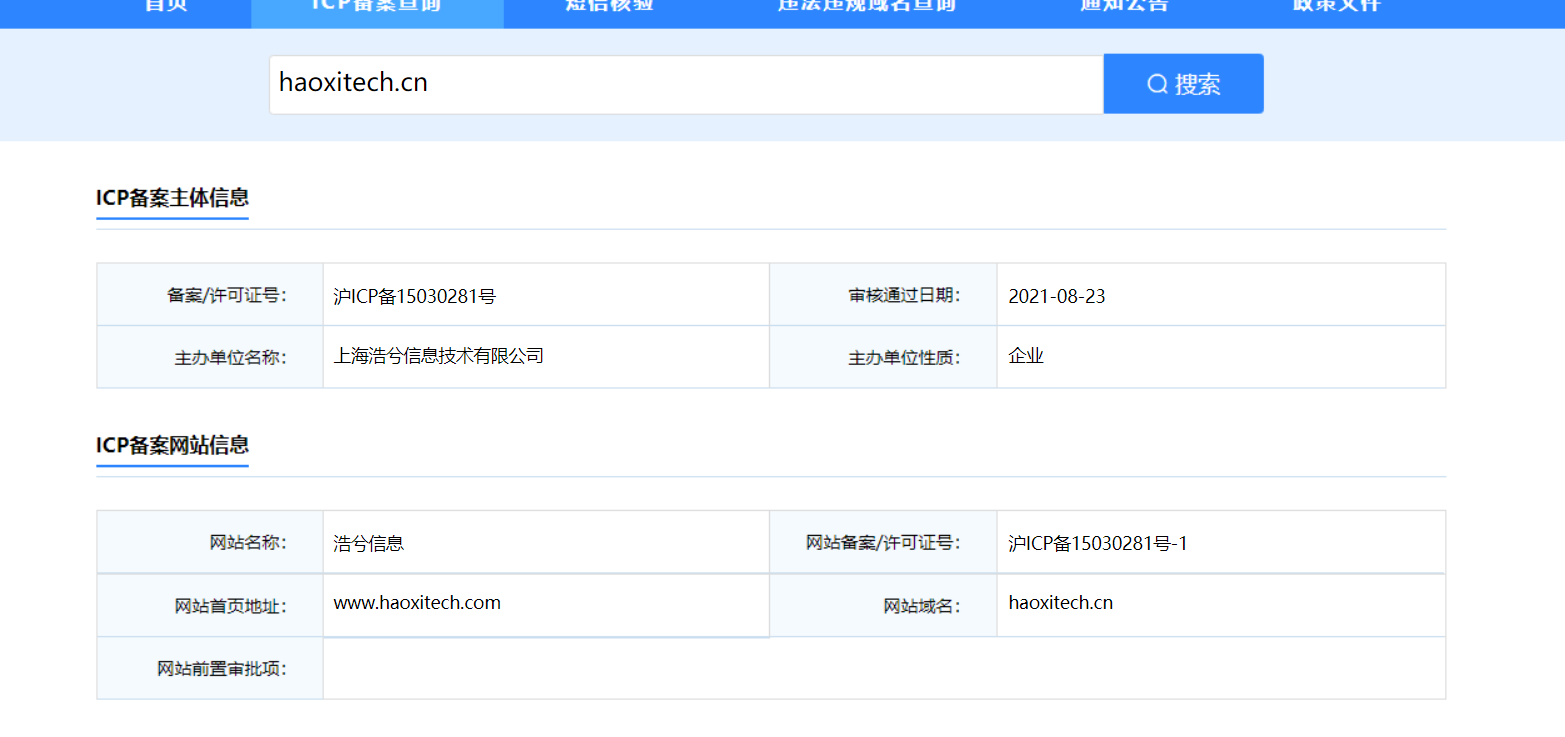The height and width of the screenshot is (737, 1565).
Task: Click the ICP备案网站信息 section heading
Action: [172, 445]
